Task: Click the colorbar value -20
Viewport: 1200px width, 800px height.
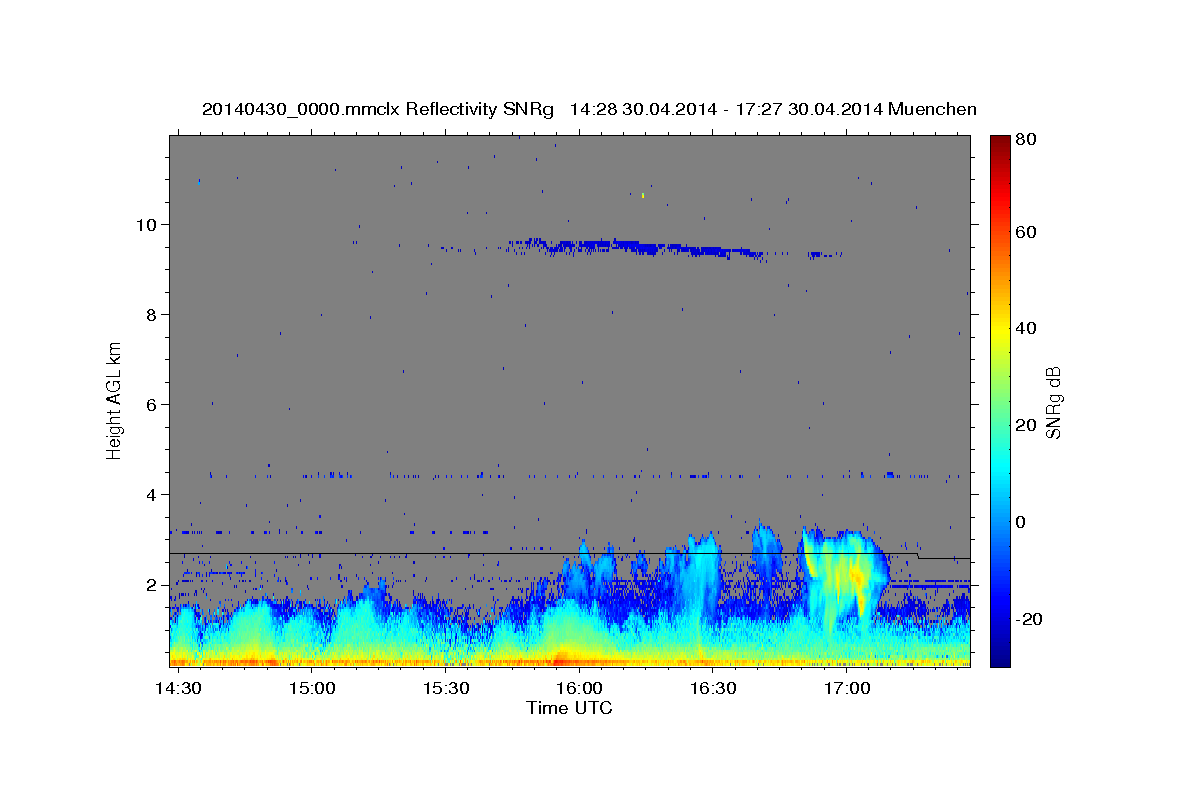Action: point(1028,620)
